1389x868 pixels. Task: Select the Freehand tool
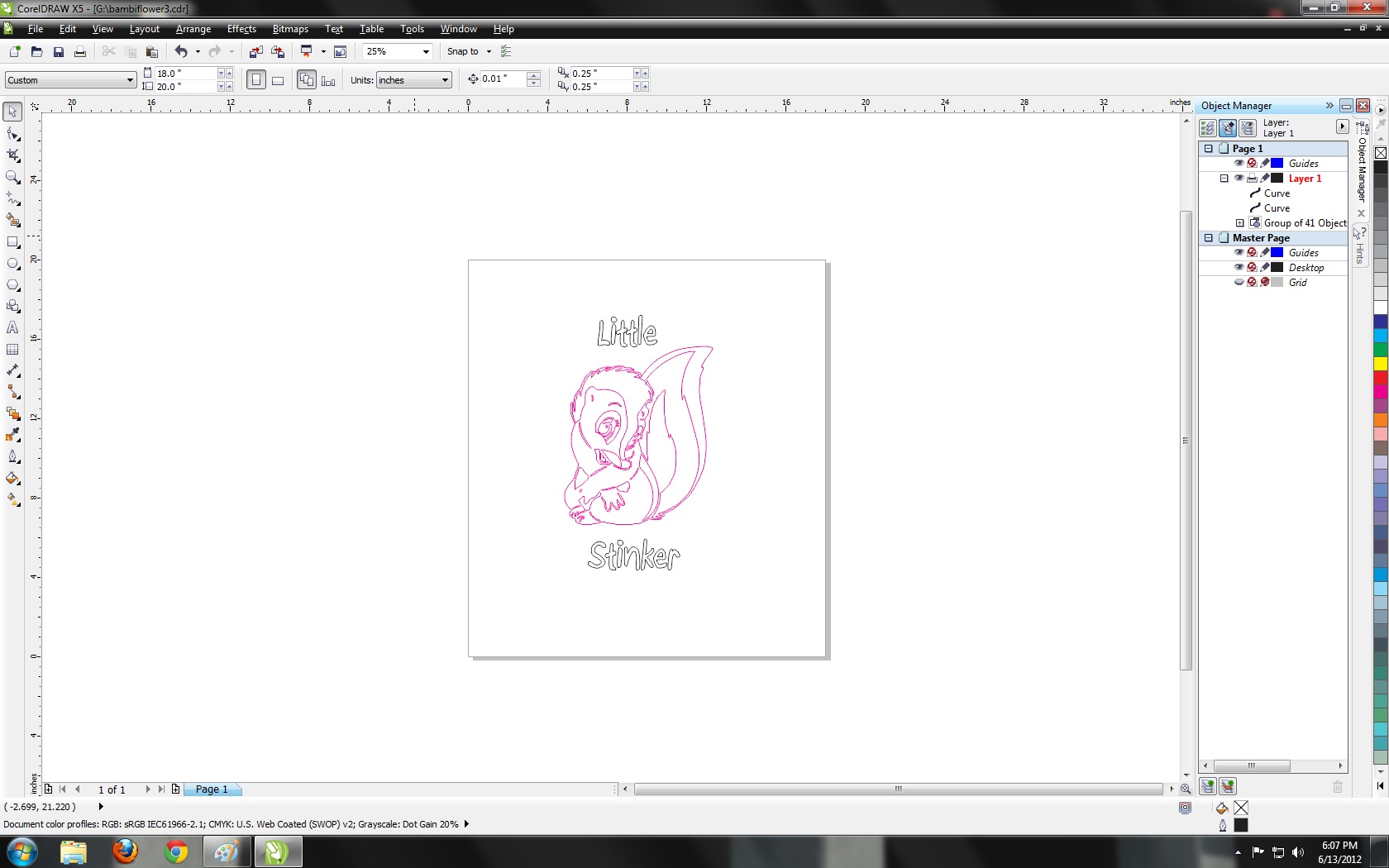tap(13, 198)
